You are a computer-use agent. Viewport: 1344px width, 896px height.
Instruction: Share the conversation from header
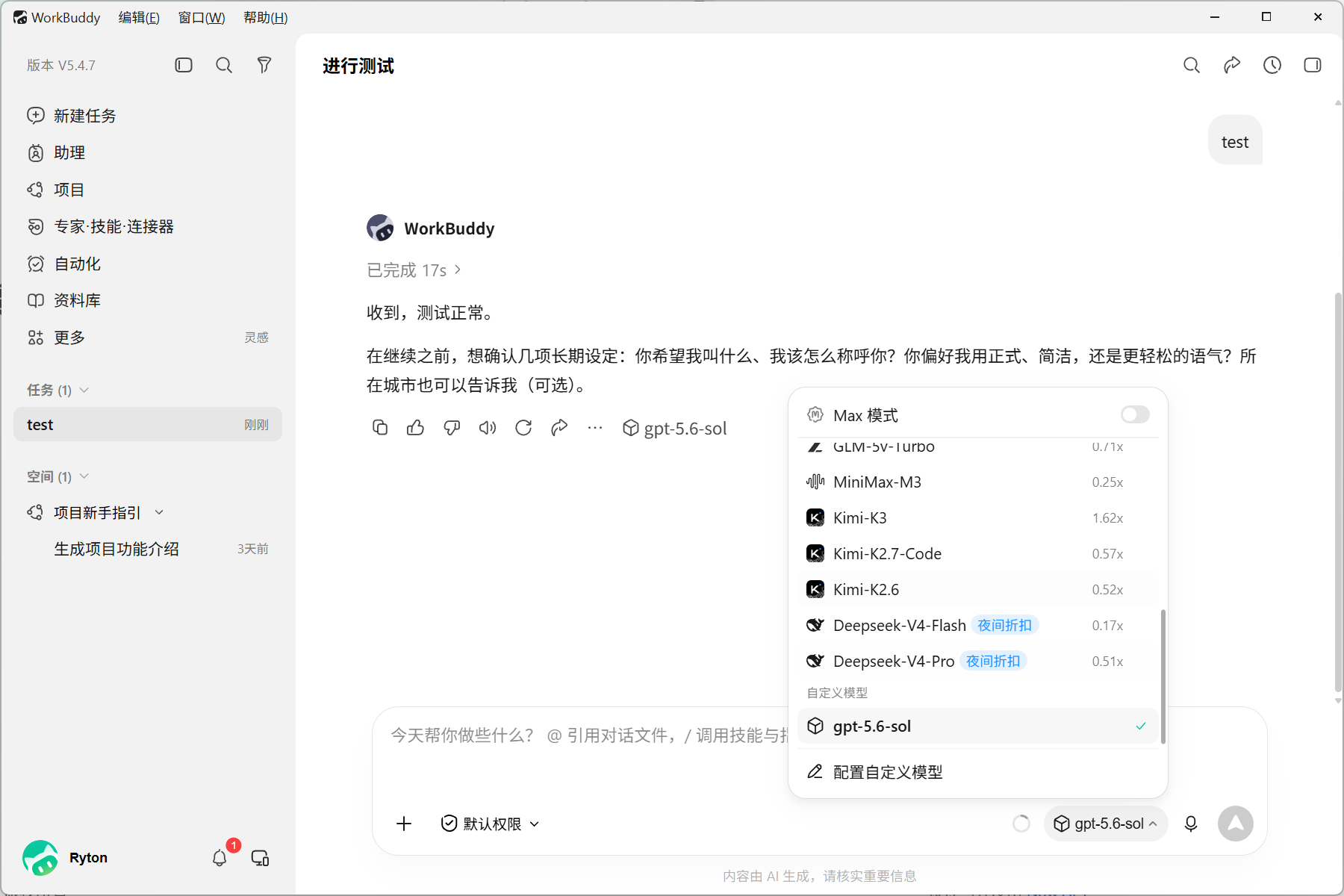click(x=1232, y=65)
